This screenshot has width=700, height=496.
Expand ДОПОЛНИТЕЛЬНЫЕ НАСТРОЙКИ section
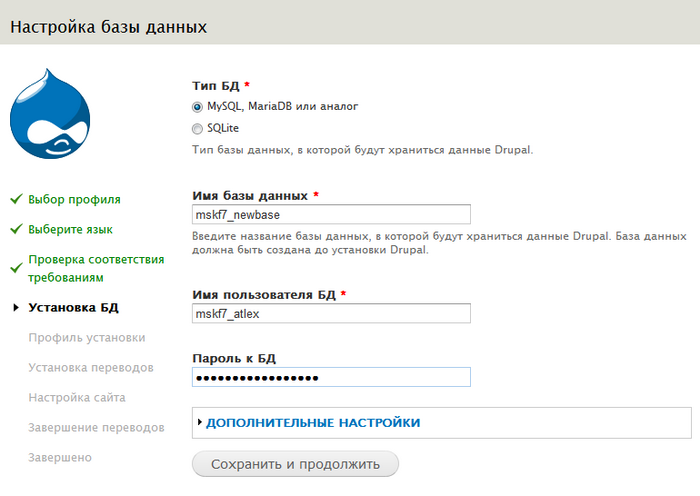pyautogui.click(x=313, y=423)
